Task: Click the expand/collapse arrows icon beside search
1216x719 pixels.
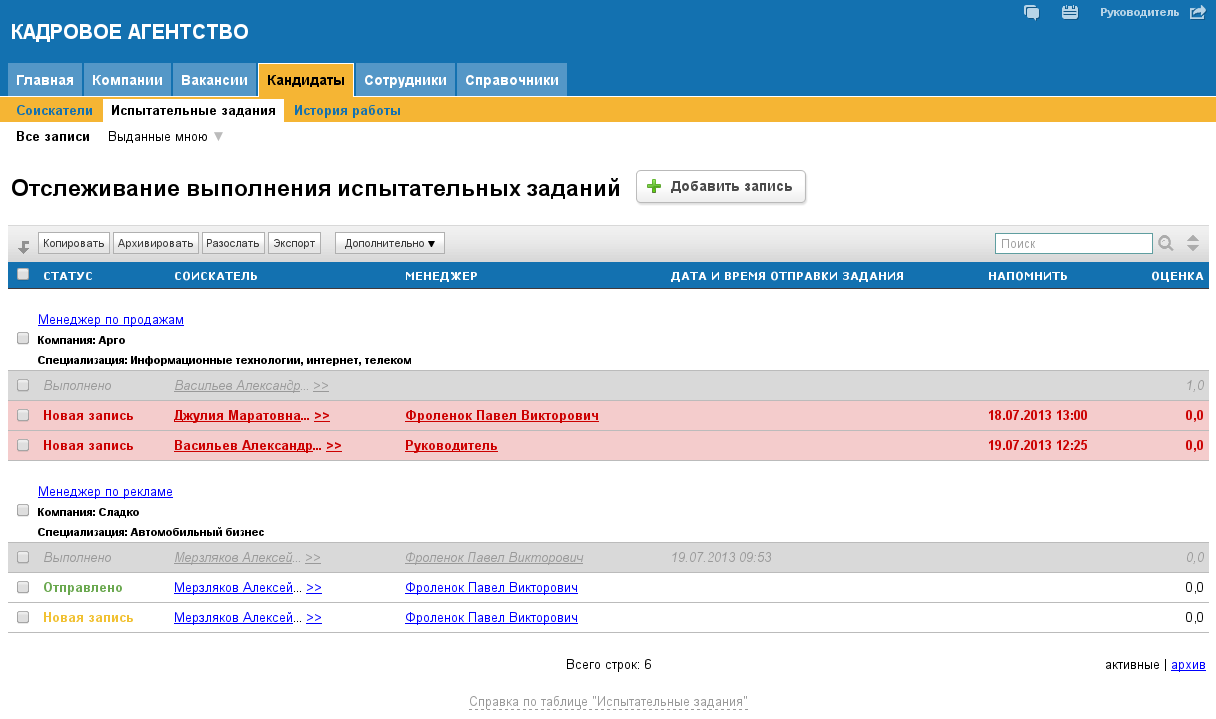Action: [x=1192, y=243]
